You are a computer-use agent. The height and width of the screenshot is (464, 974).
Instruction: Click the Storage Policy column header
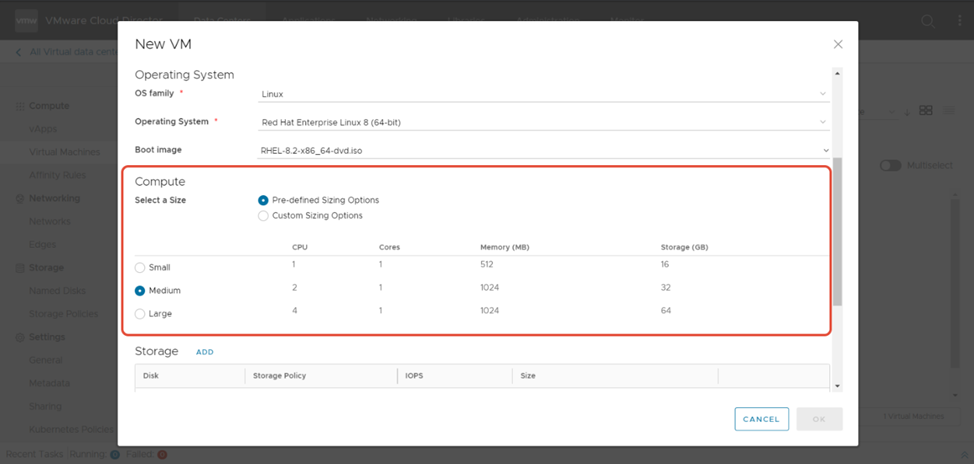click(280, 376)
